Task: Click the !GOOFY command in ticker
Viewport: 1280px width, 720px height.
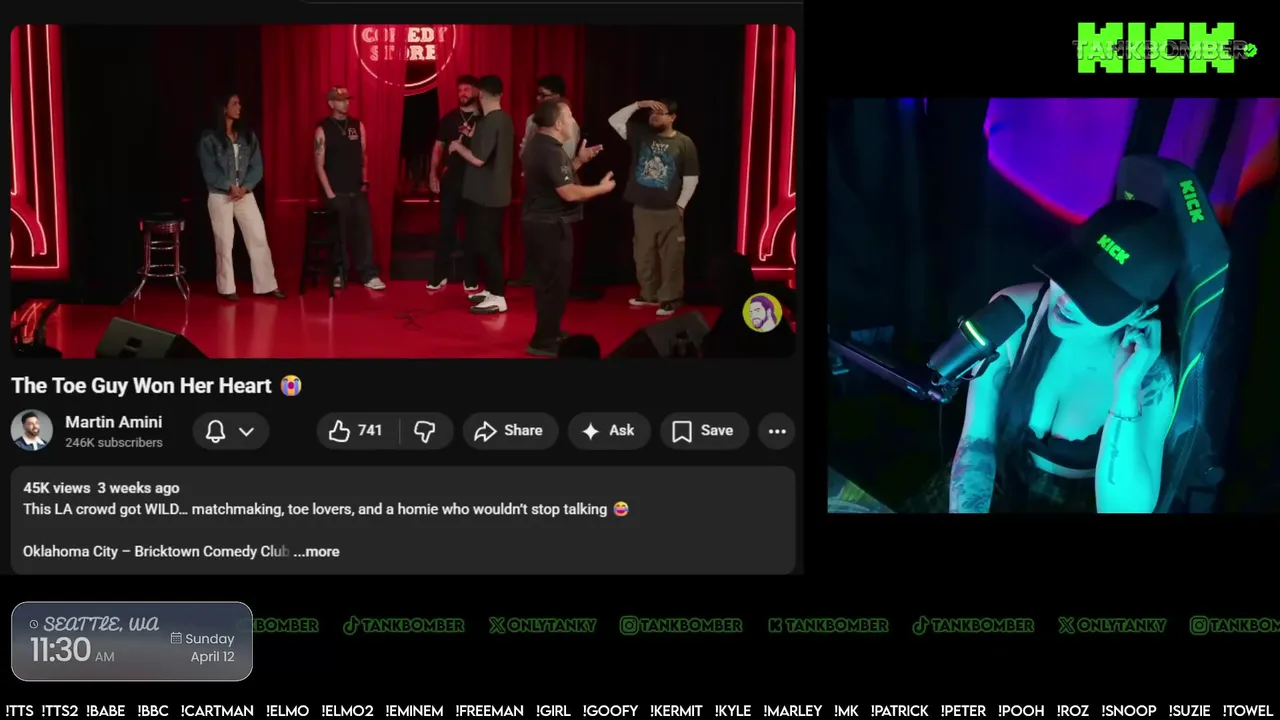Action: 610,711
